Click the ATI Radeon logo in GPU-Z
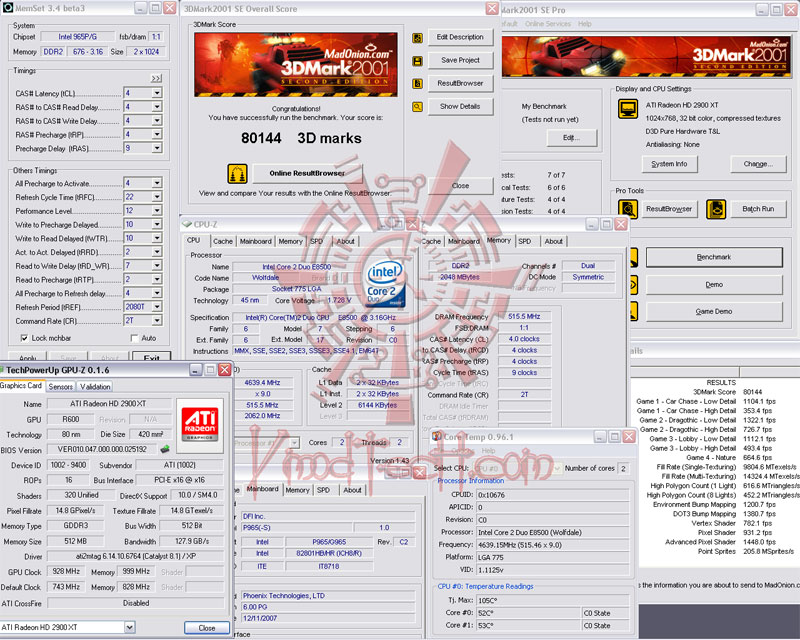Viewport: 800px width, 640px height. point(200,425)
